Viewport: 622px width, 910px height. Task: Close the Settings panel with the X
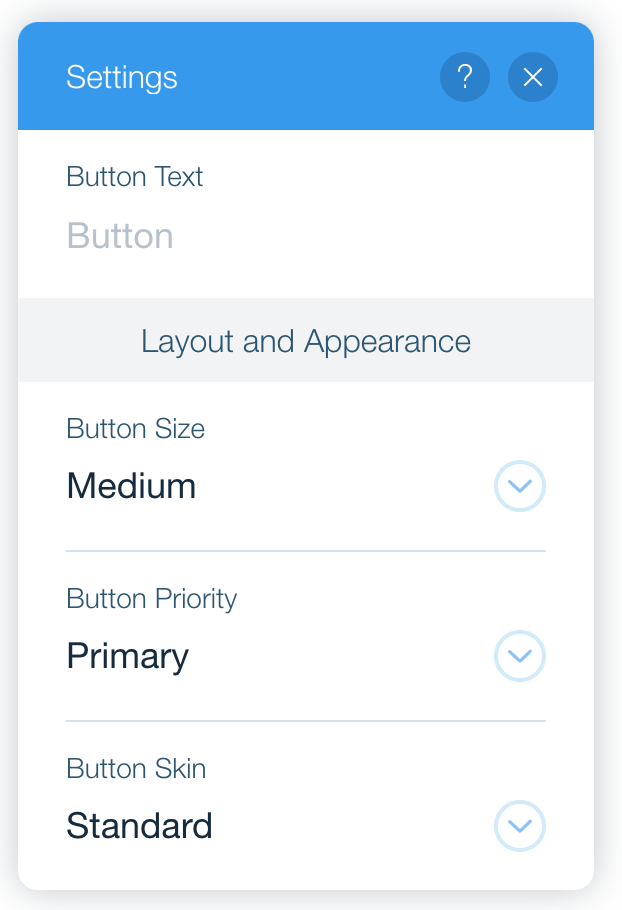coord(533,77)
